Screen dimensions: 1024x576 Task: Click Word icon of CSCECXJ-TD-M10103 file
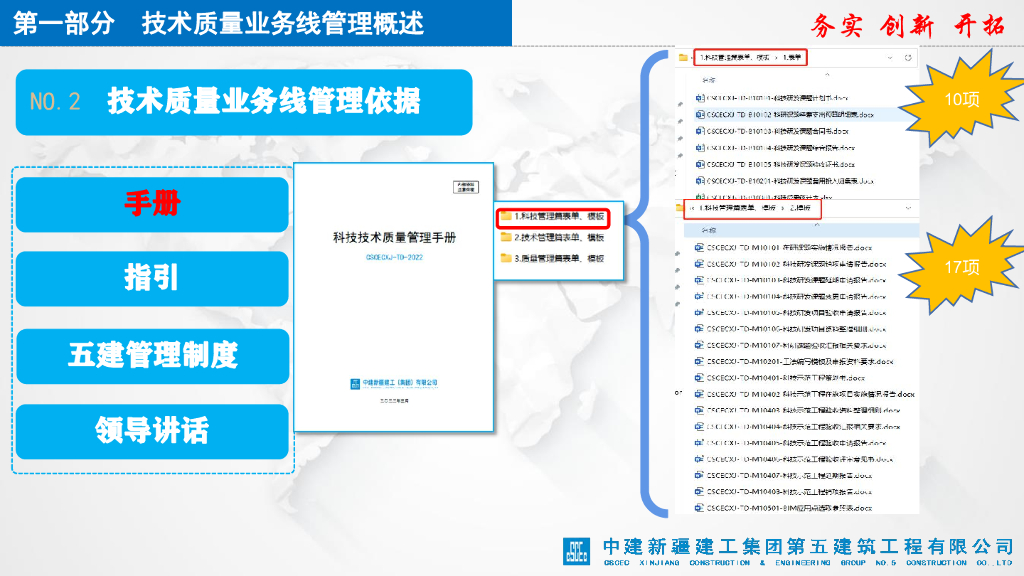699,280
